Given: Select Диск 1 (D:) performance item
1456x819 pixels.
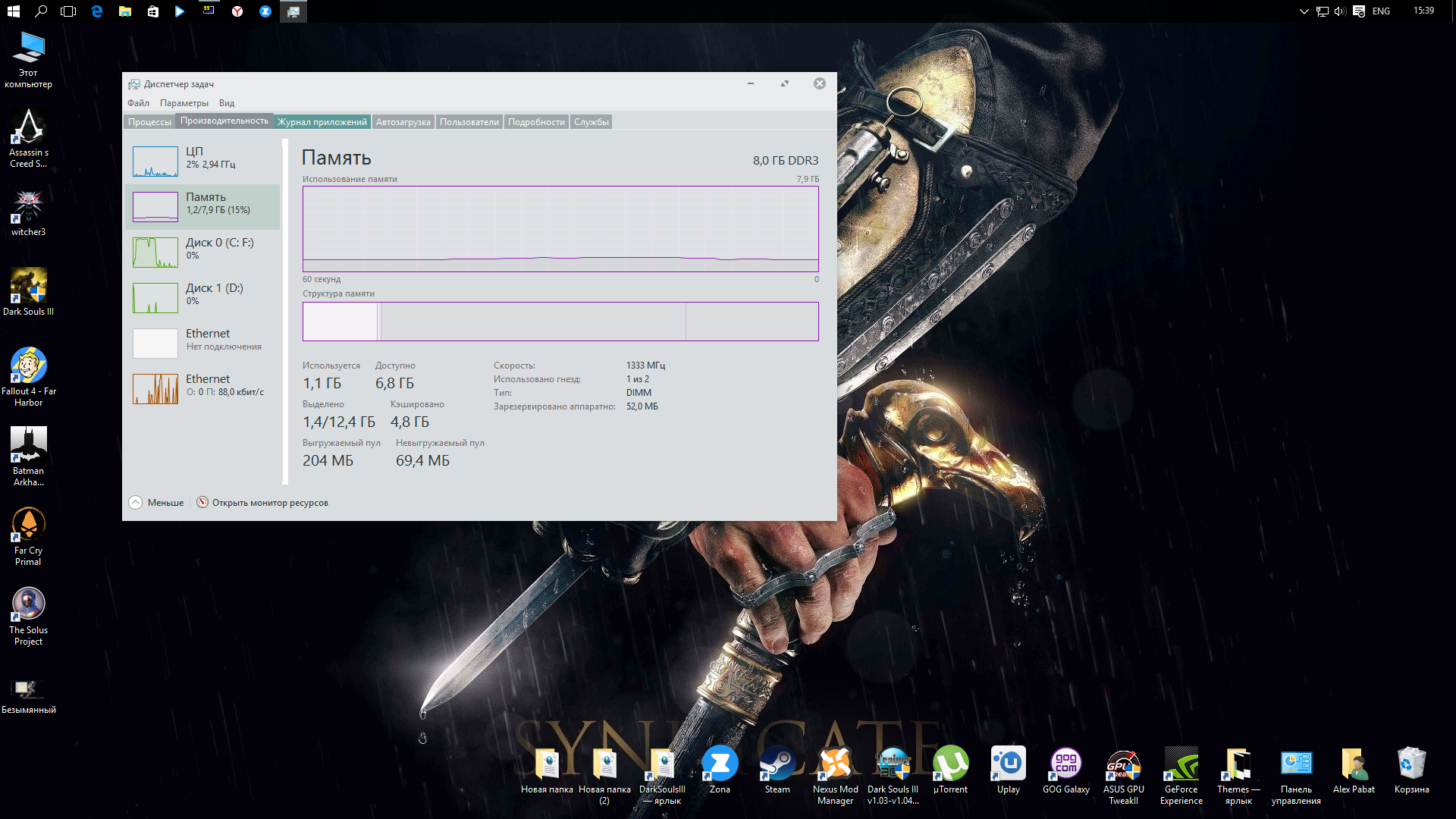Looking at the screenshot, I should click(202, 297).
